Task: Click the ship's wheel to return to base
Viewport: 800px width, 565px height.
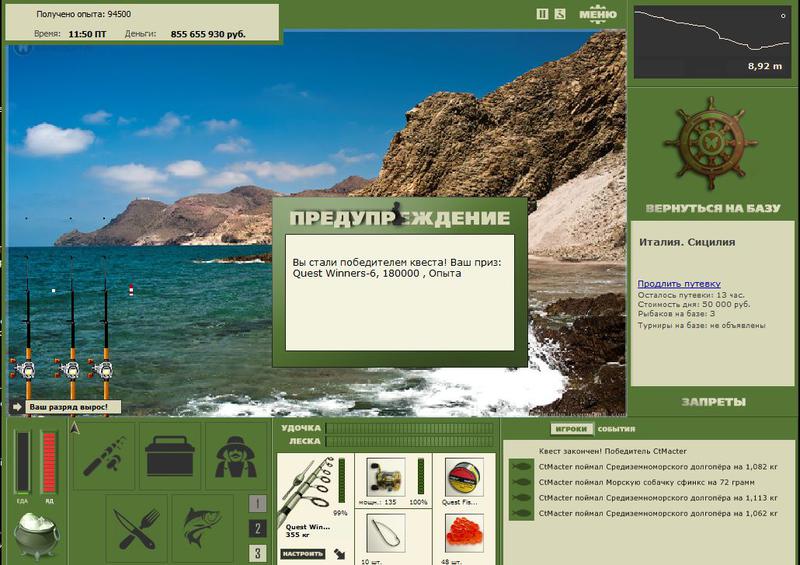Action: 710,143
